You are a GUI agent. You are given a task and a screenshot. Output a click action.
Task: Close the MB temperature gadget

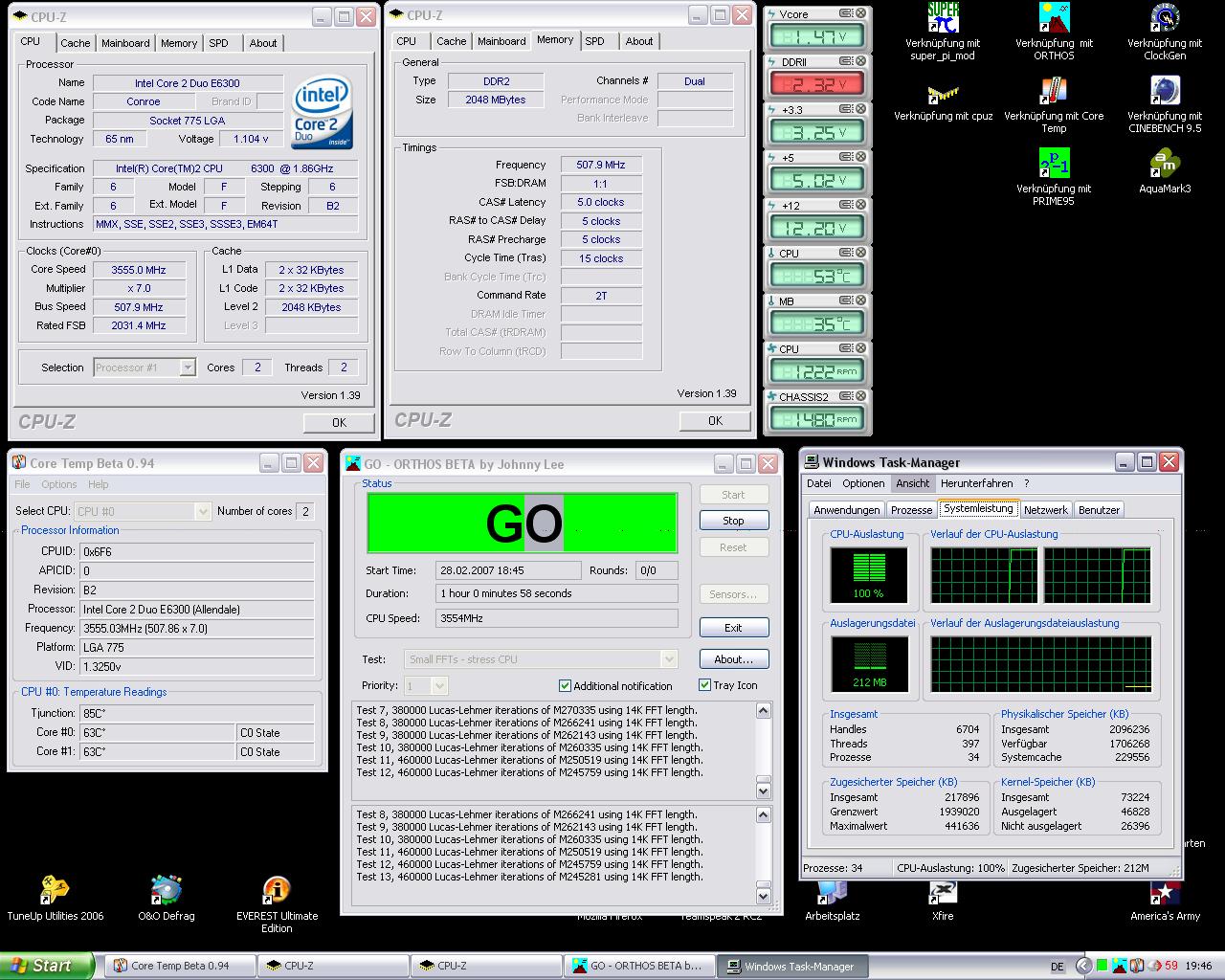point(860,301)
